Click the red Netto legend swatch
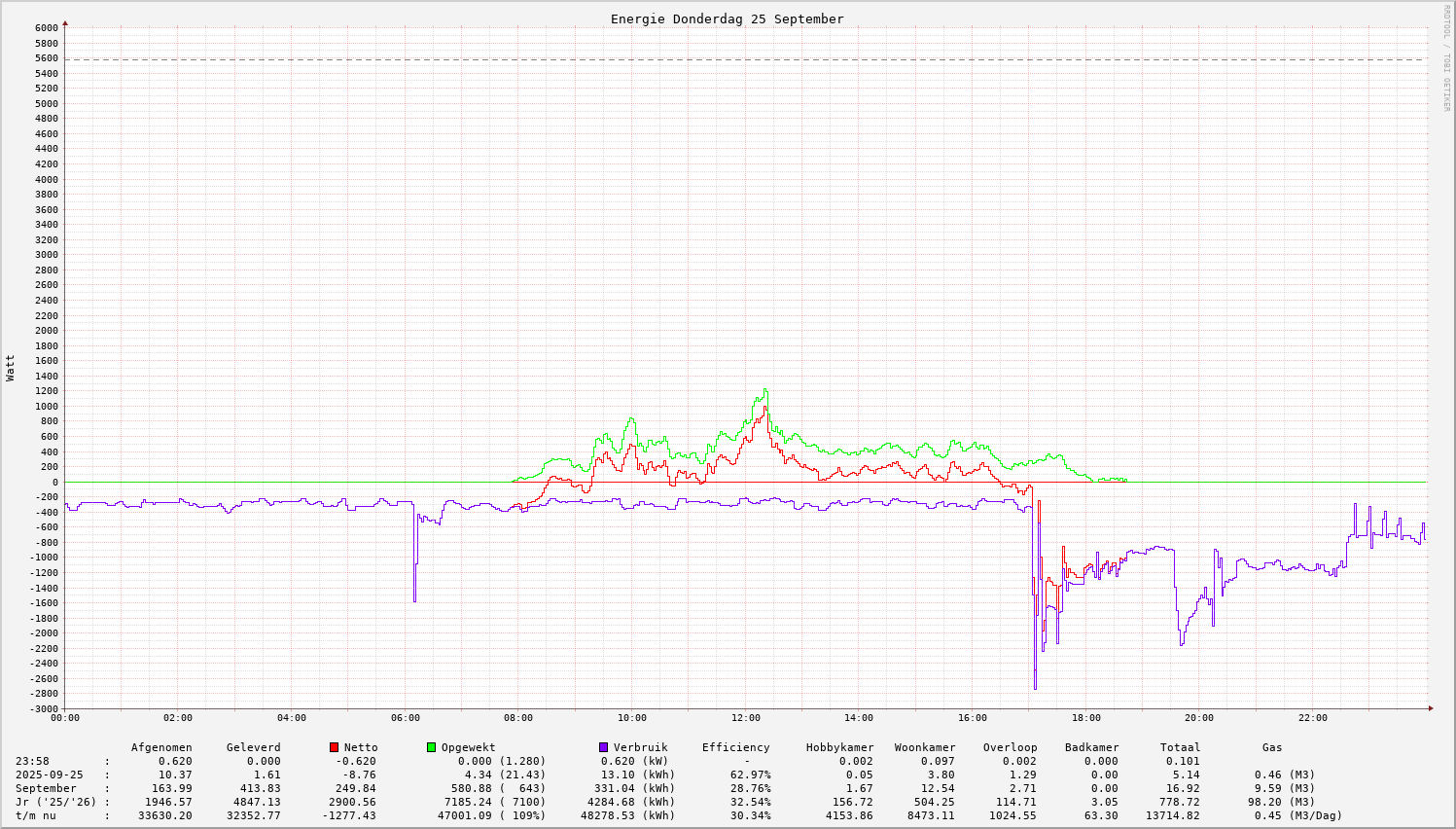Image resolution: width=1456 pixels, height=829 pixels. [335, 747]
